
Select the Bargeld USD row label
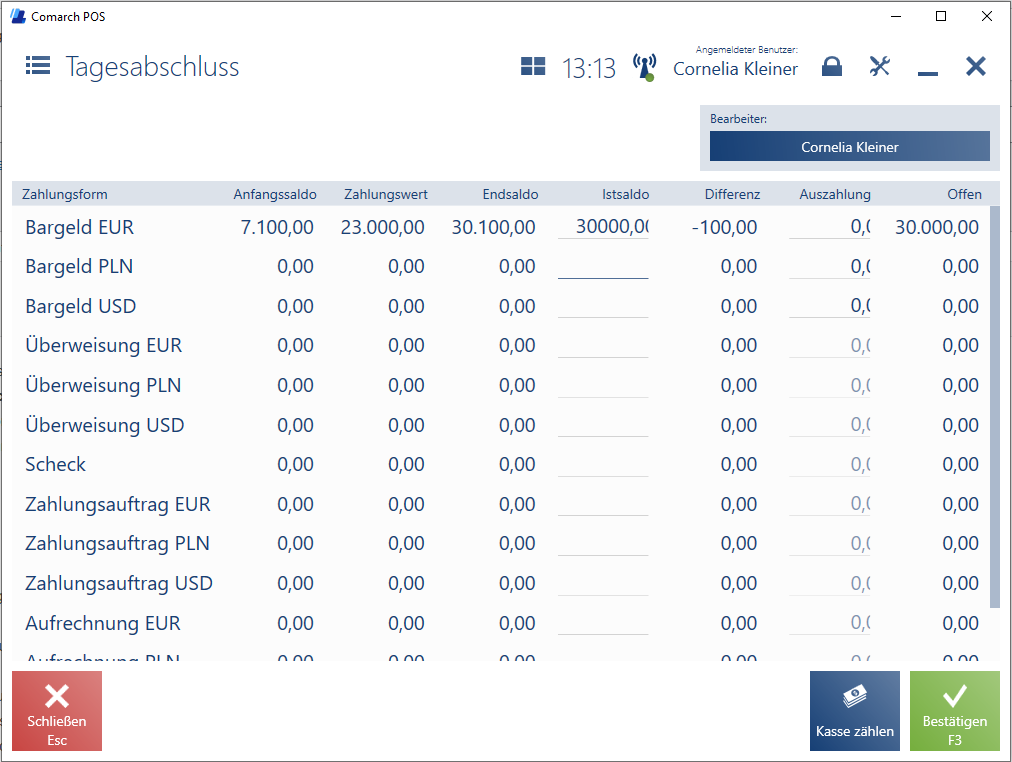point(81,306)
